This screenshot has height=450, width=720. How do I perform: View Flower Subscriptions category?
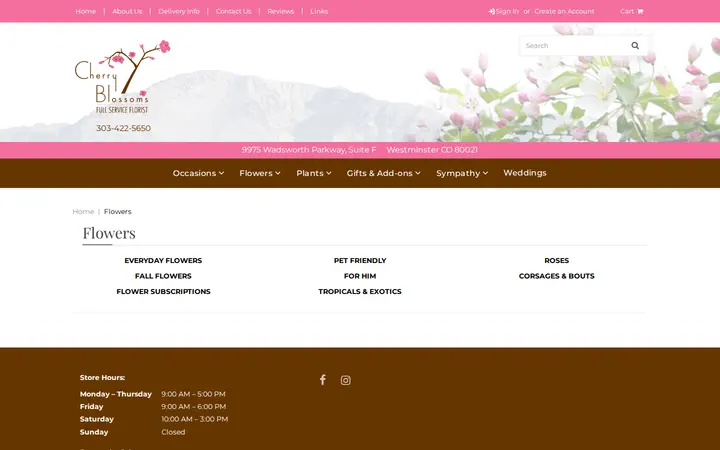(x=163, y=292)
